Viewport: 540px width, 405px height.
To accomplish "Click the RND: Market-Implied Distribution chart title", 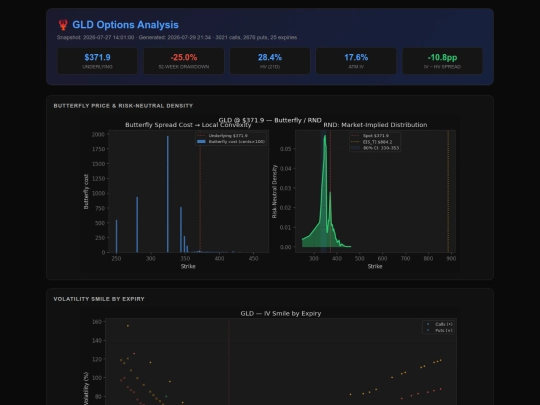I will point(375,125).
